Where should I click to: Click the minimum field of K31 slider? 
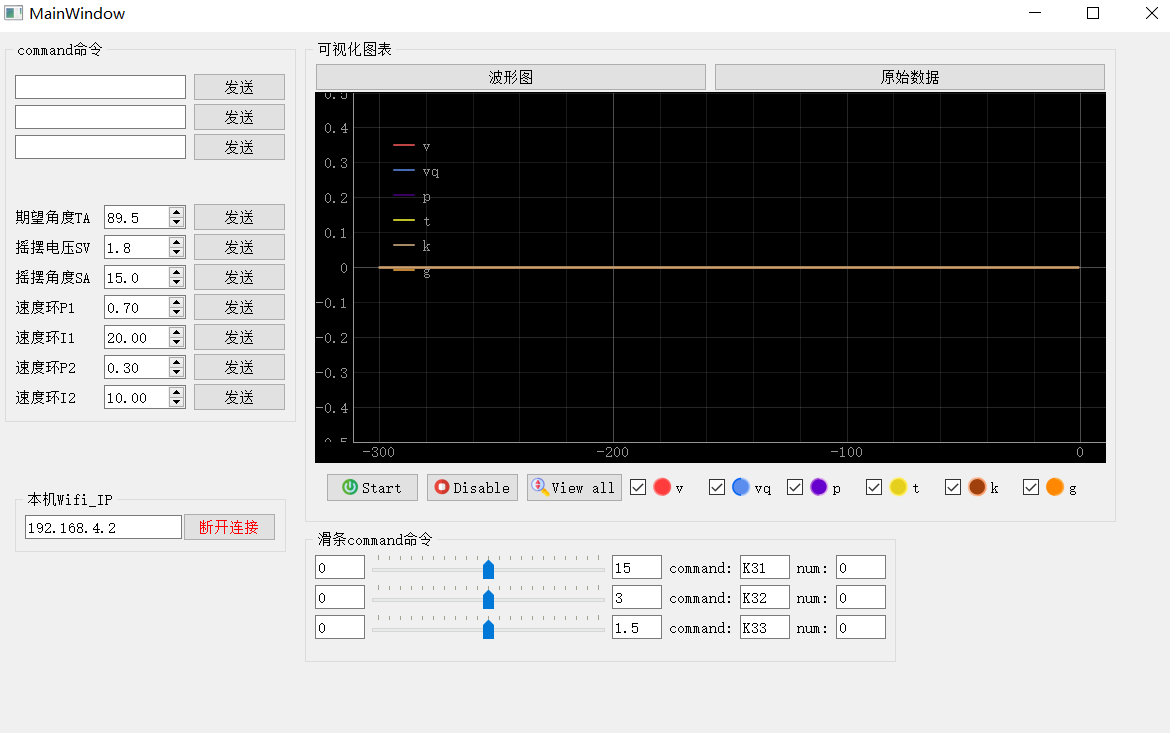point(340,567)
